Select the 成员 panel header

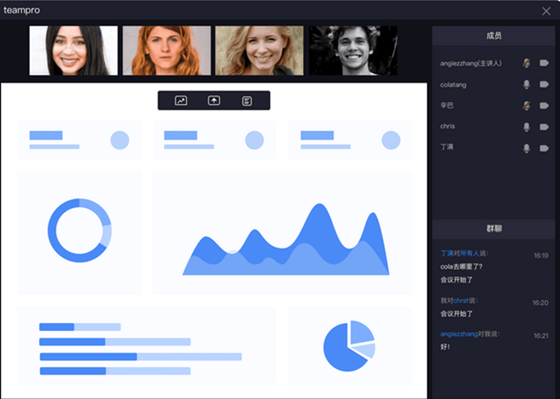coord(494,35)
